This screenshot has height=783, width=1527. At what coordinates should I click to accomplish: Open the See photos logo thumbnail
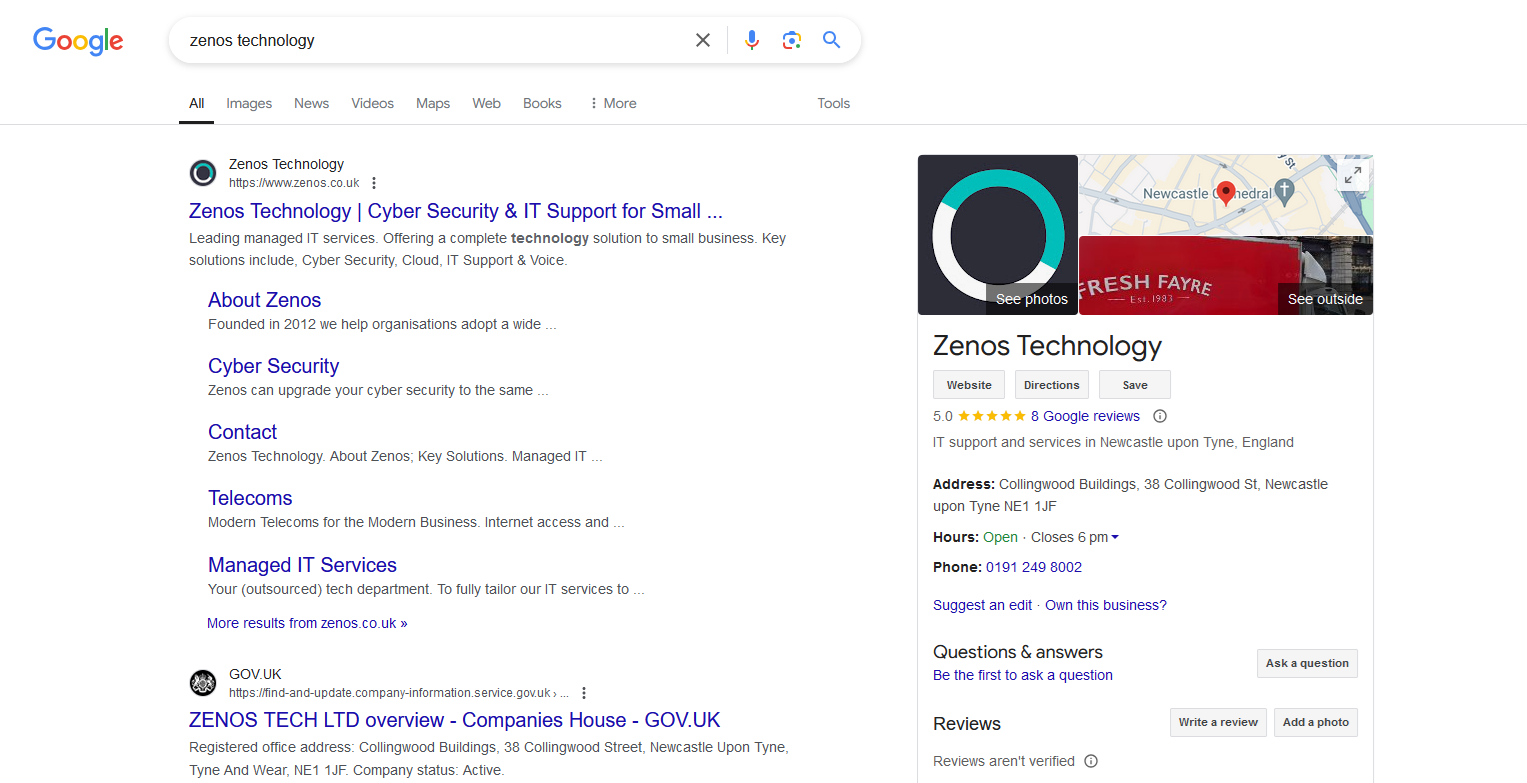pos(997,235)
